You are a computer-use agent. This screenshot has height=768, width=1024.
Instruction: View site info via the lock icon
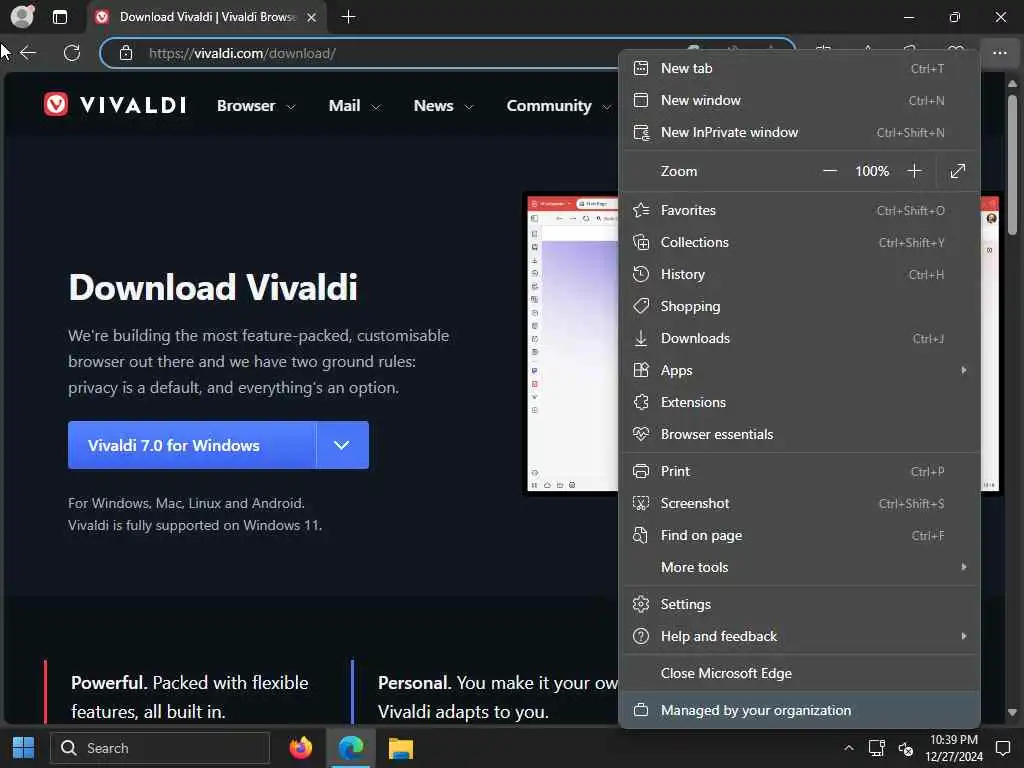126,53
